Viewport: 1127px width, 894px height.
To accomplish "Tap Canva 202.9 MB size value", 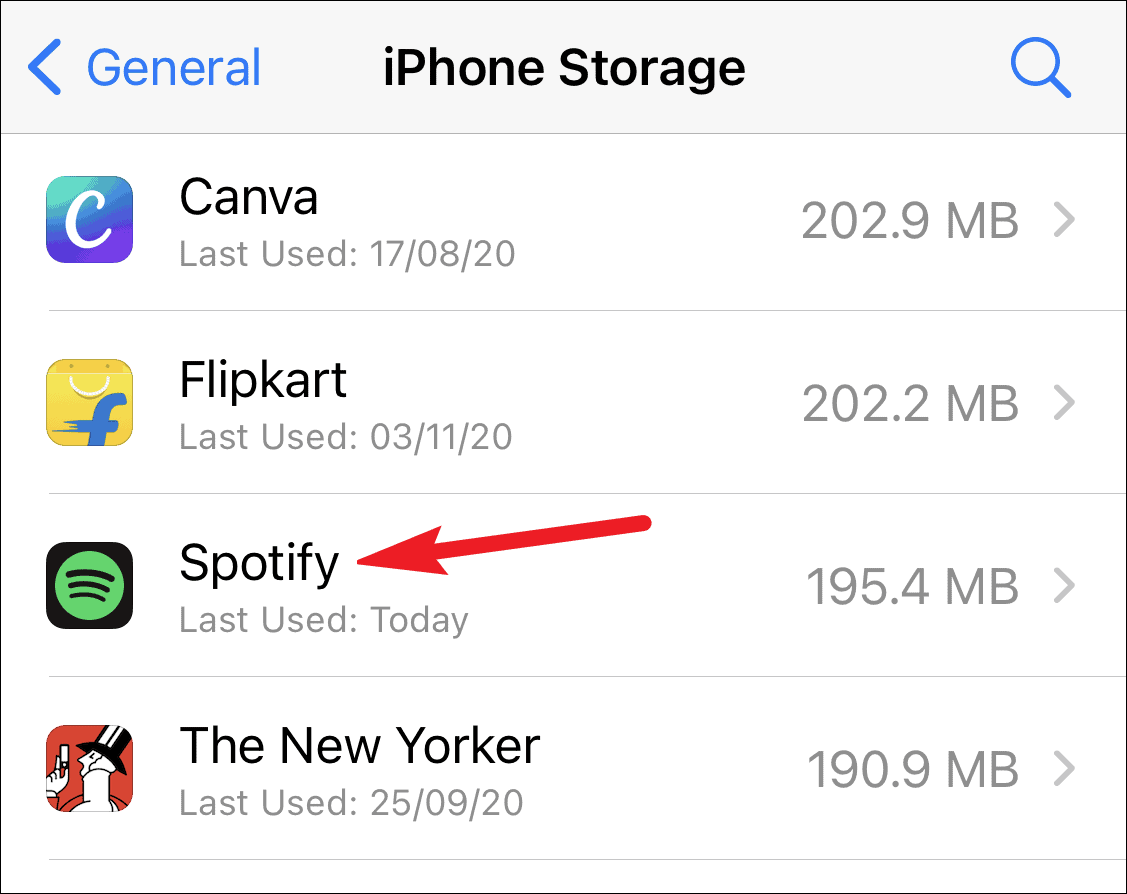I will [x=910, y=221].
